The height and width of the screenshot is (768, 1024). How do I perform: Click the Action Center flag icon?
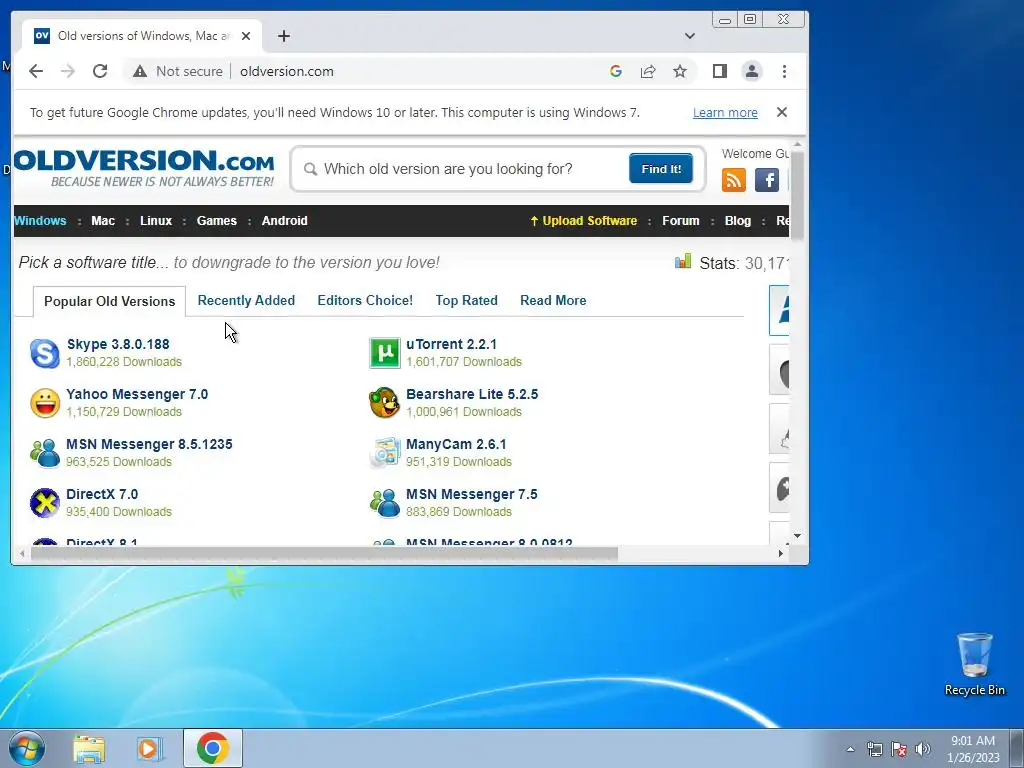(x=899, y=749)
